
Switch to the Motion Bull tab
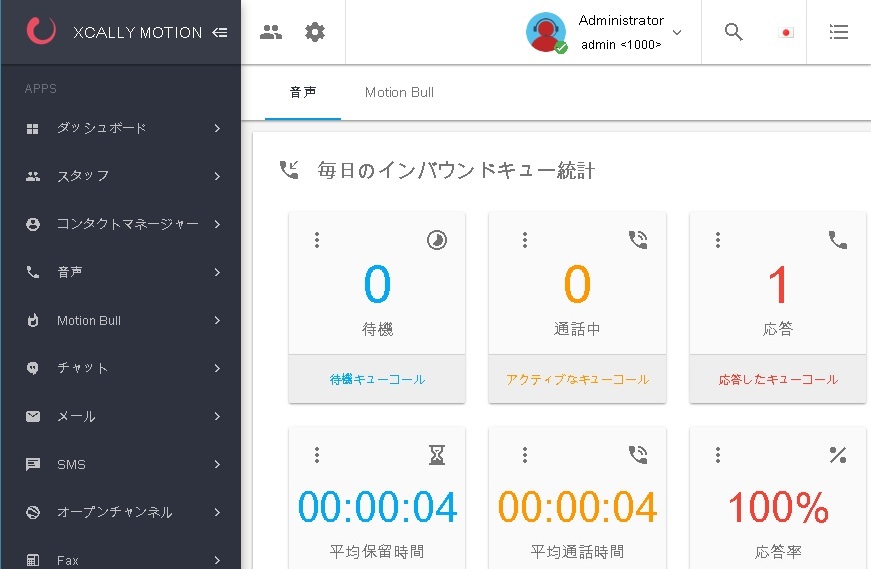coord(399,92)
